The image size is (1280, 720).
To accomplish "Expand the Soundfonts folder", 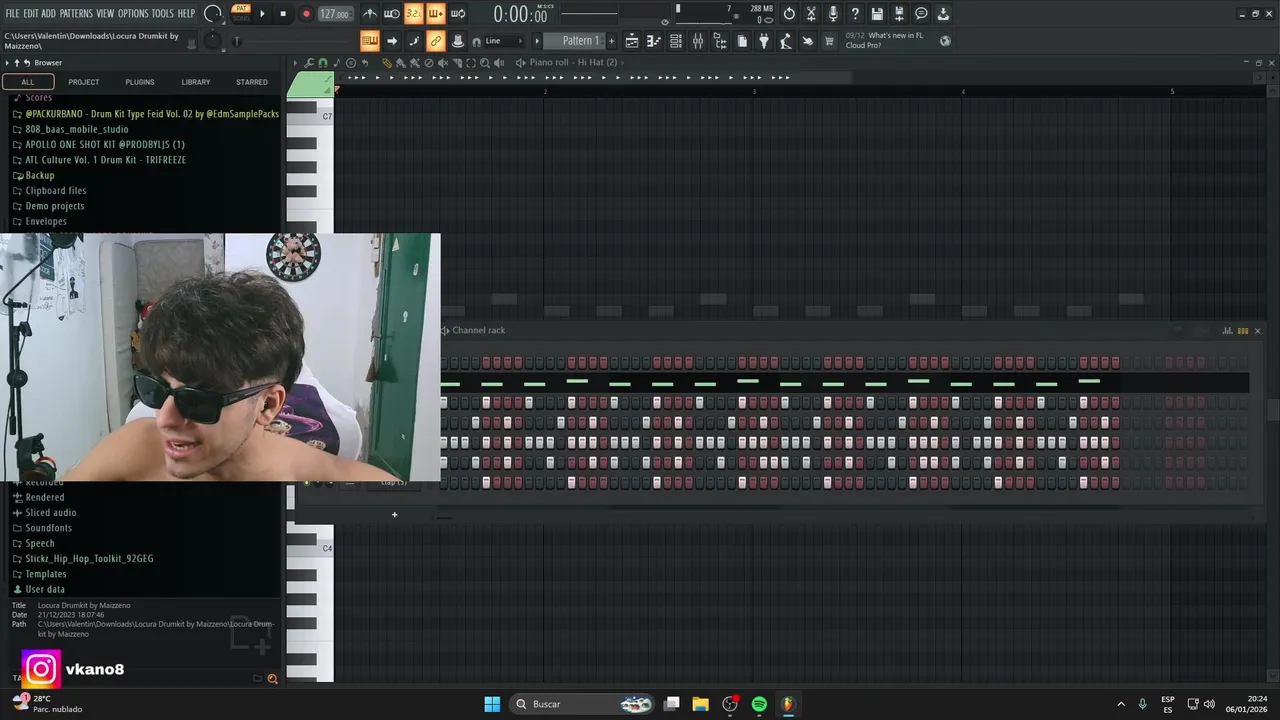I will pyautogui.click(x=48, y=528).
